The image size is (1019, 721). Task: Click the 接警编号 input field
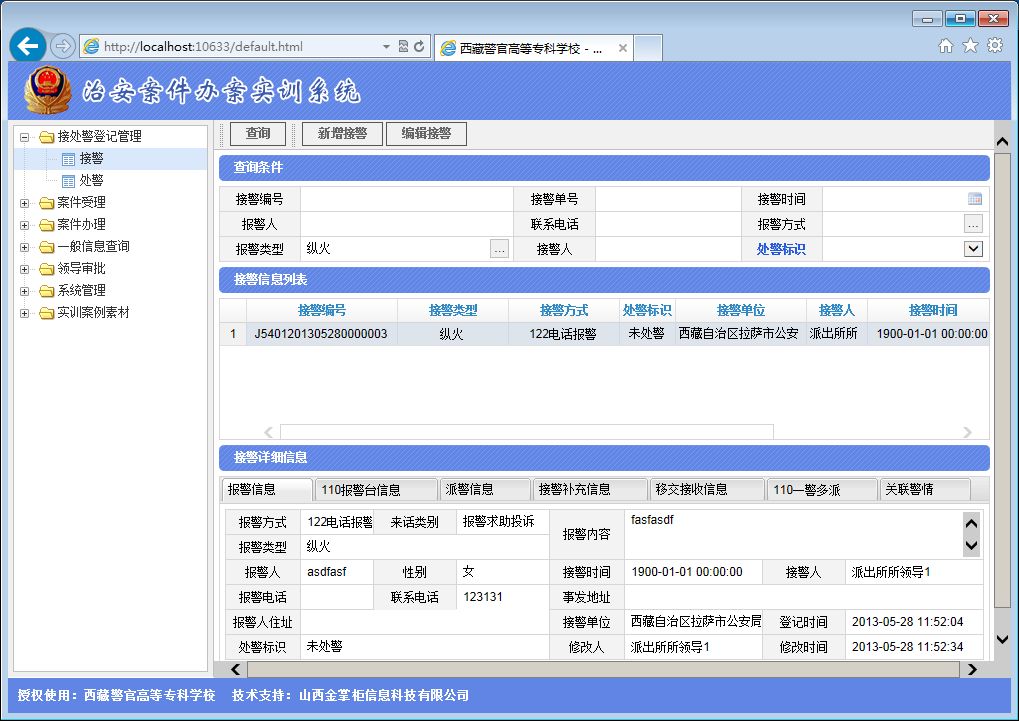(x=407, y=199)
